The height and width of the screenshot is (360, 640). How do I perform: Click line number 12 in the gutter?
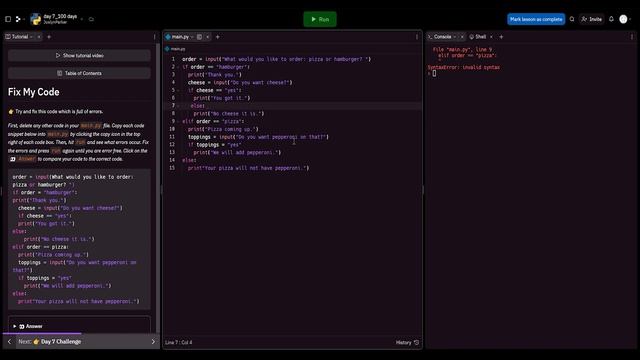click(172, 144)
